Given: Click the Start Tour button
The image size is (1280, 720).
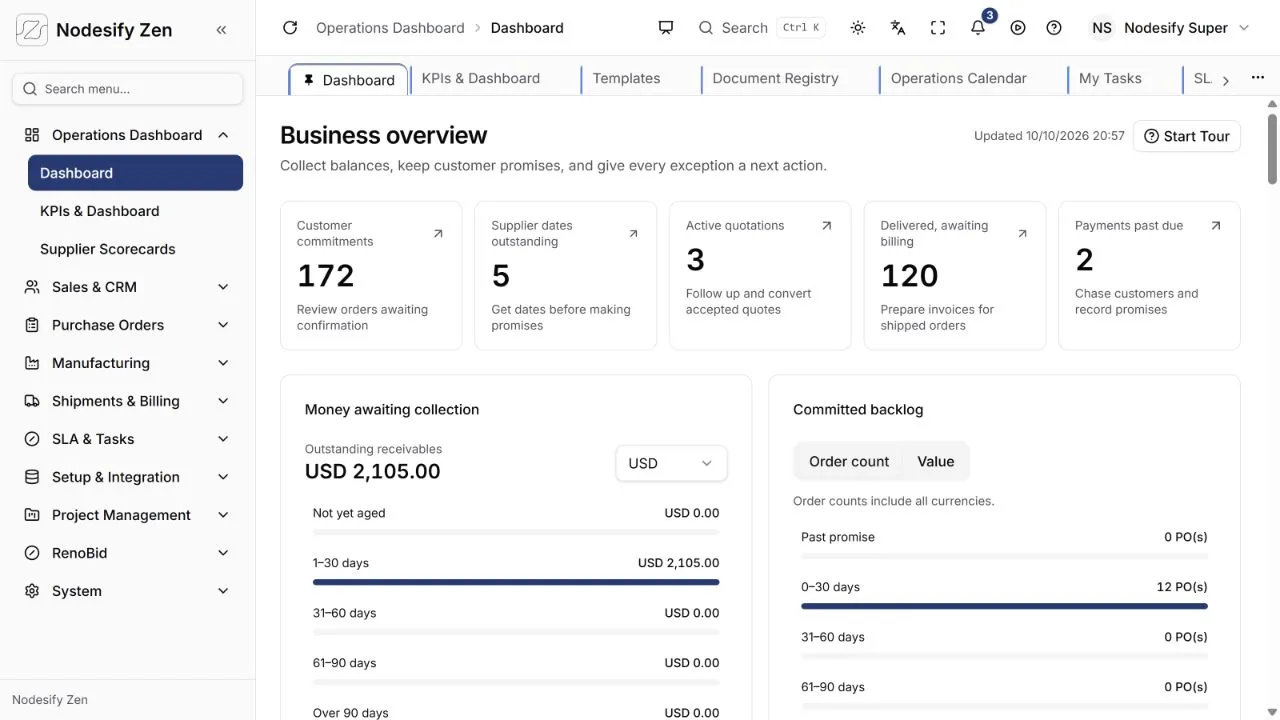Looking at the screenshot, I should (x=1187, y=136).
